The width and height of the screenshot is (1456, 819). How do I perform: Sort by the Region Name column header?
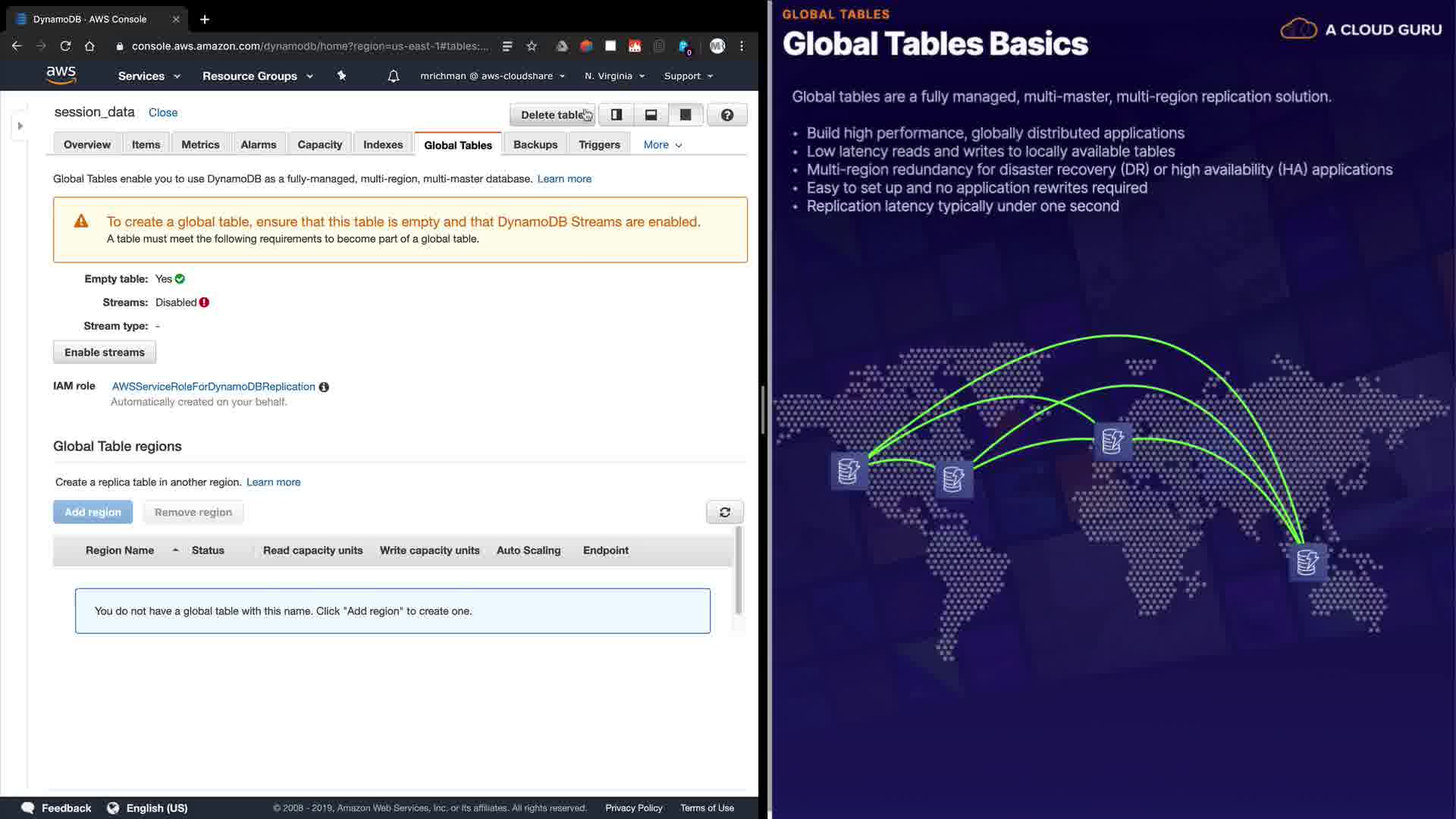(x=120, y=551)
